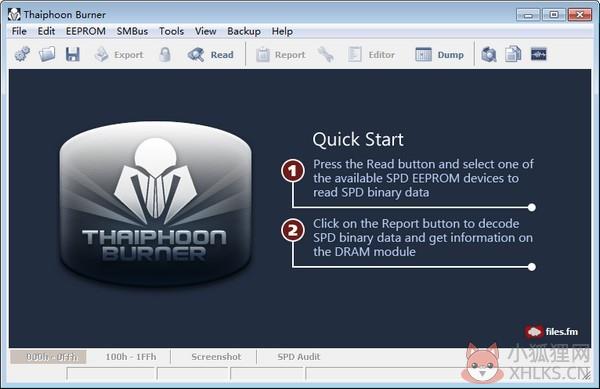Viewport: 600px width, 389px height.
Task: Click the Read magnifier icon
Action: 196,55
